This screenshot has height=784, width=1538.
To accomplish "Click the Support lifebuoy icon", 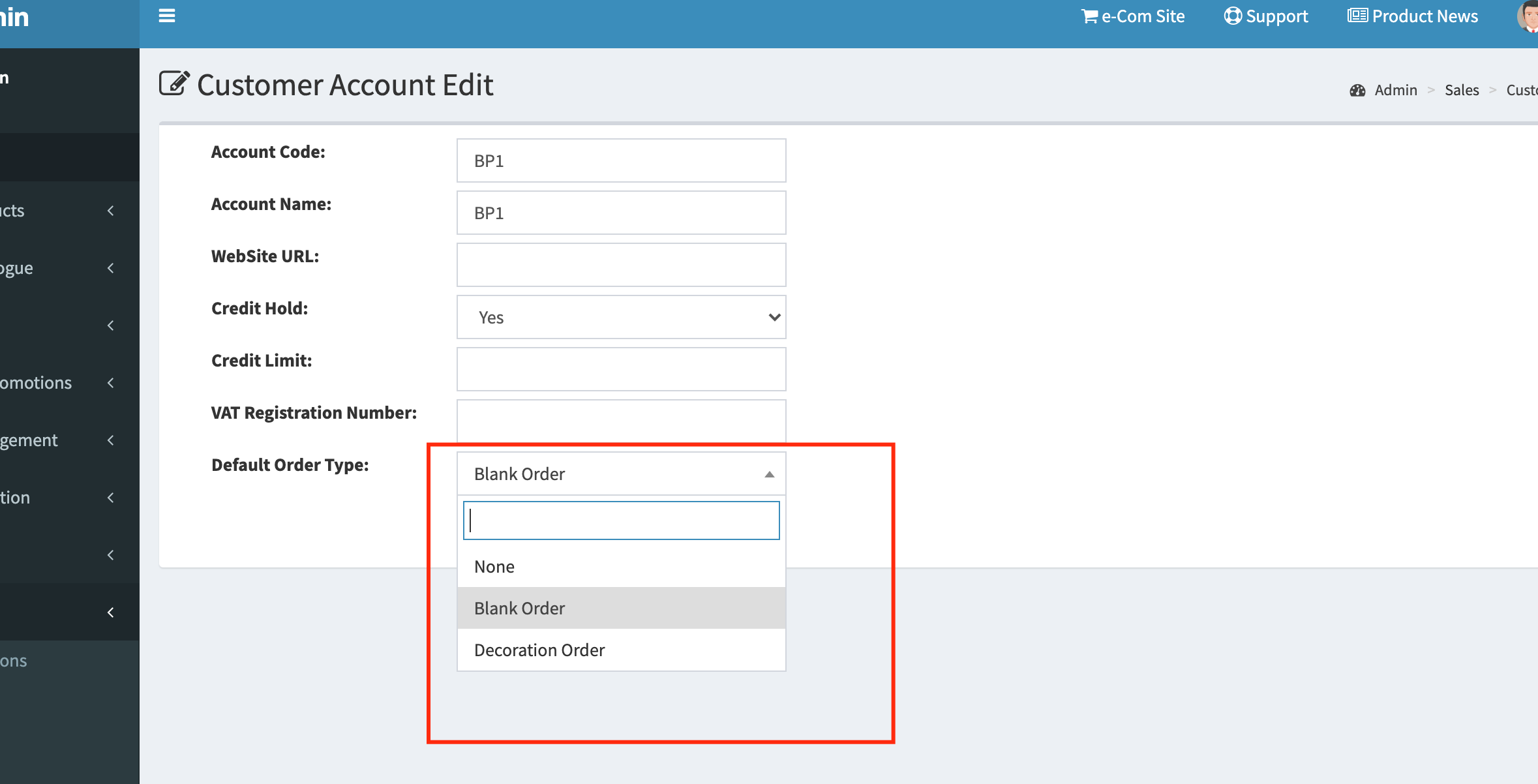I will 1232,16.
